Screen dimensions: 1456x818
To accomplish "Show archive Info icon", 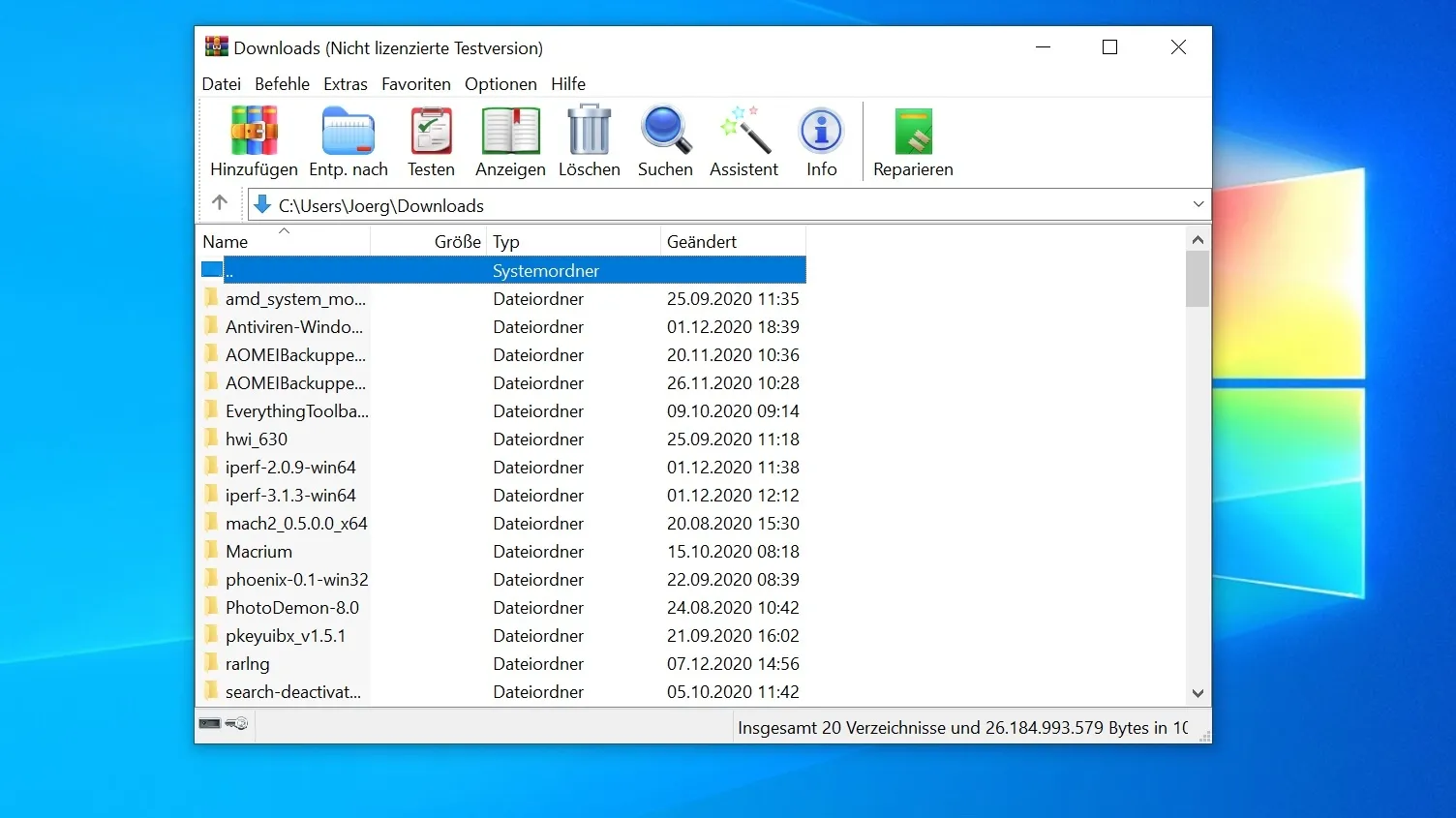I will (821, 141).
